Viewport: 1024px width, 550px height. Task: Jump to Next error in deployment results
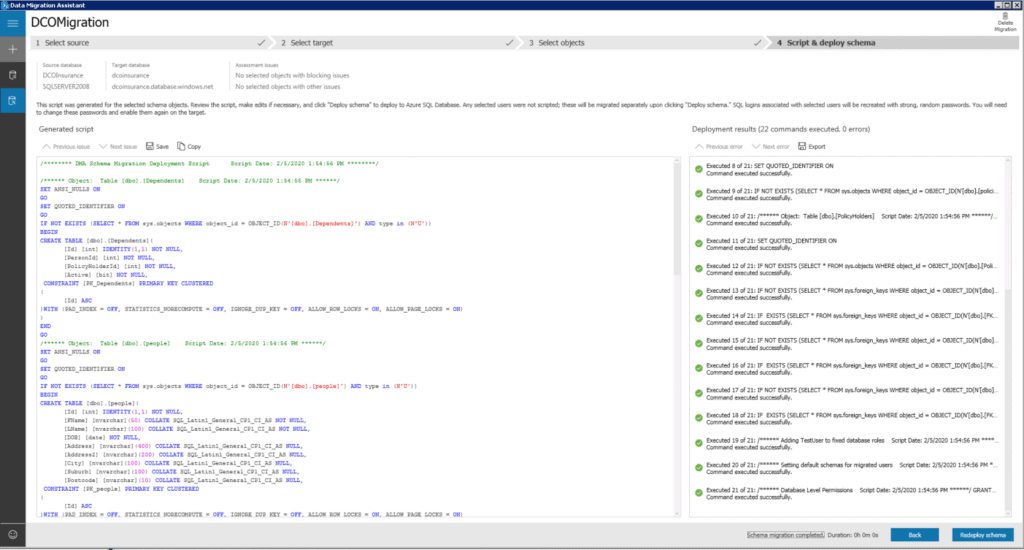770,146
